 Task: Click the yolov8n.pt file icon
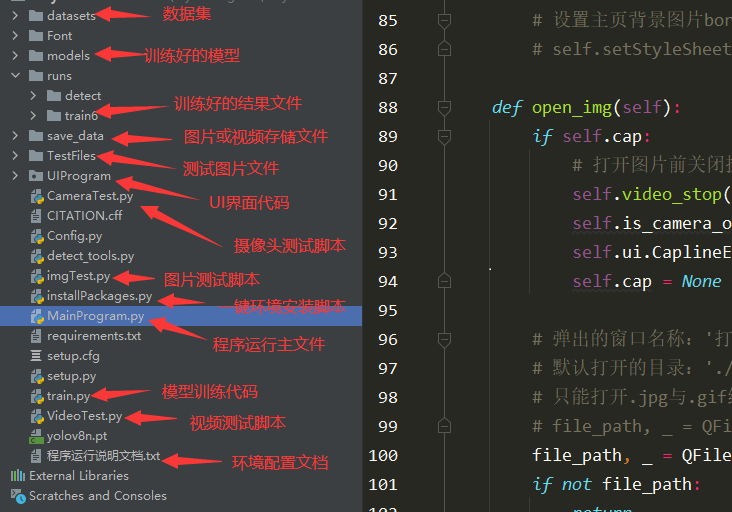click(36, 436)
